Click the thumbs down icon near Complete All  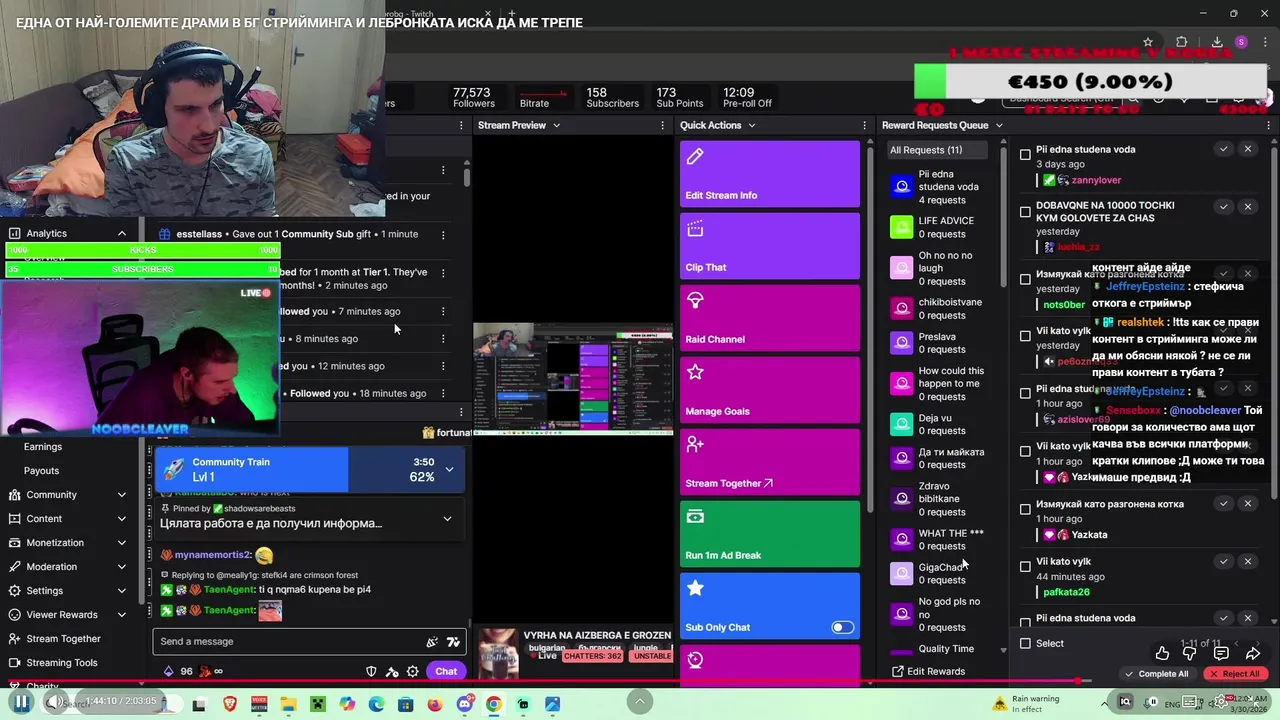tap(1190, 653)
